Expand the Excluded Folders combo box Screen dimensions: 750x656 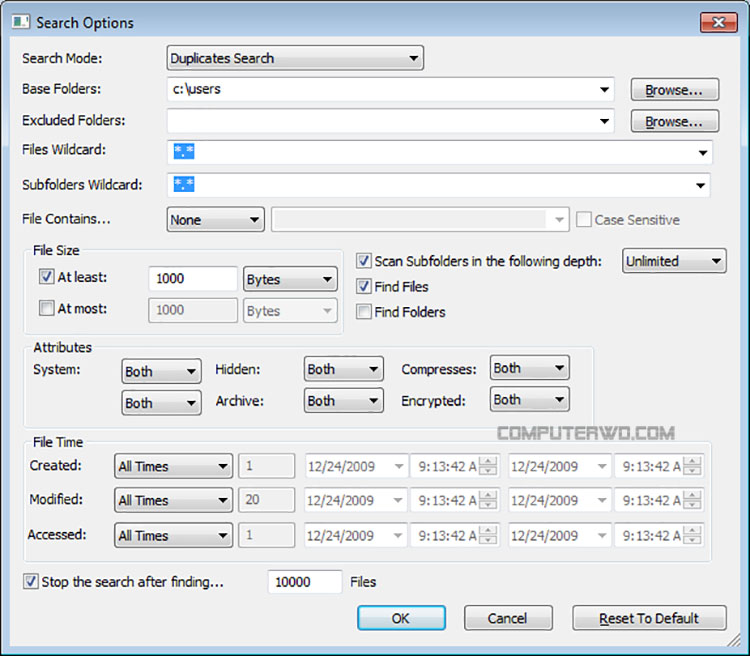[605, 121]
